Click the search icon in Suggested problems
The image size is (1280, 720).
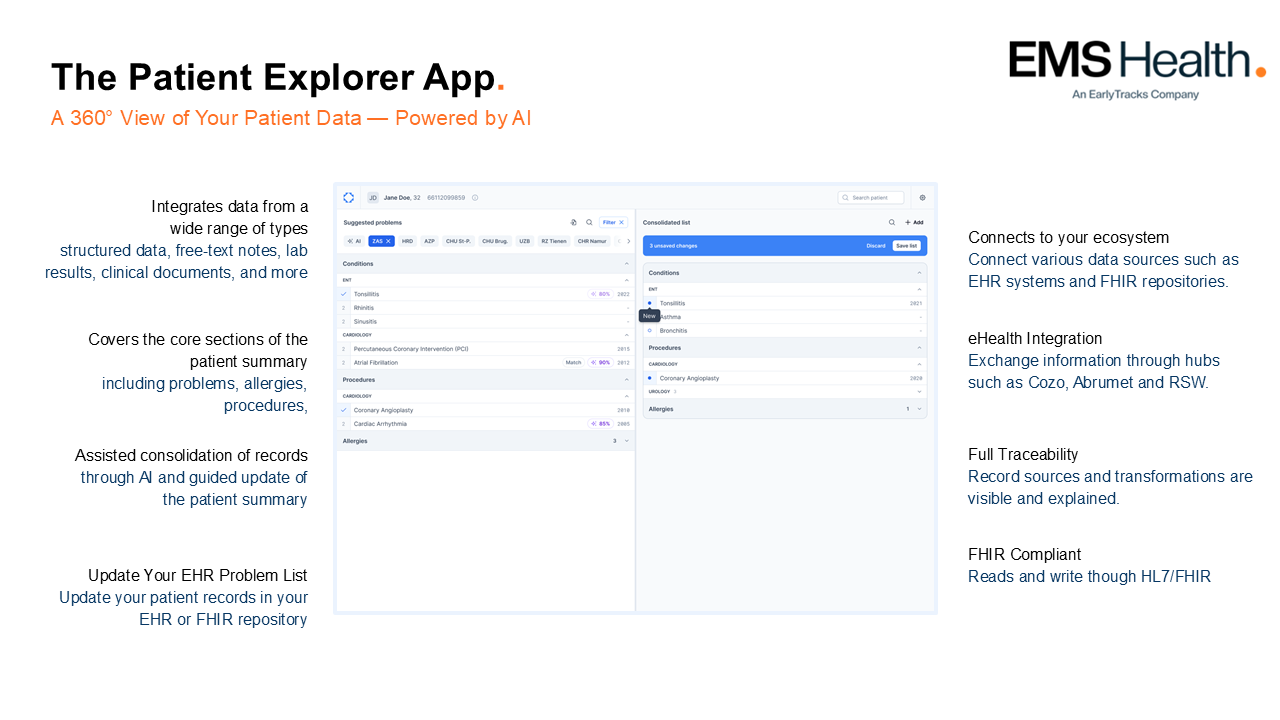tap(589, 222)
